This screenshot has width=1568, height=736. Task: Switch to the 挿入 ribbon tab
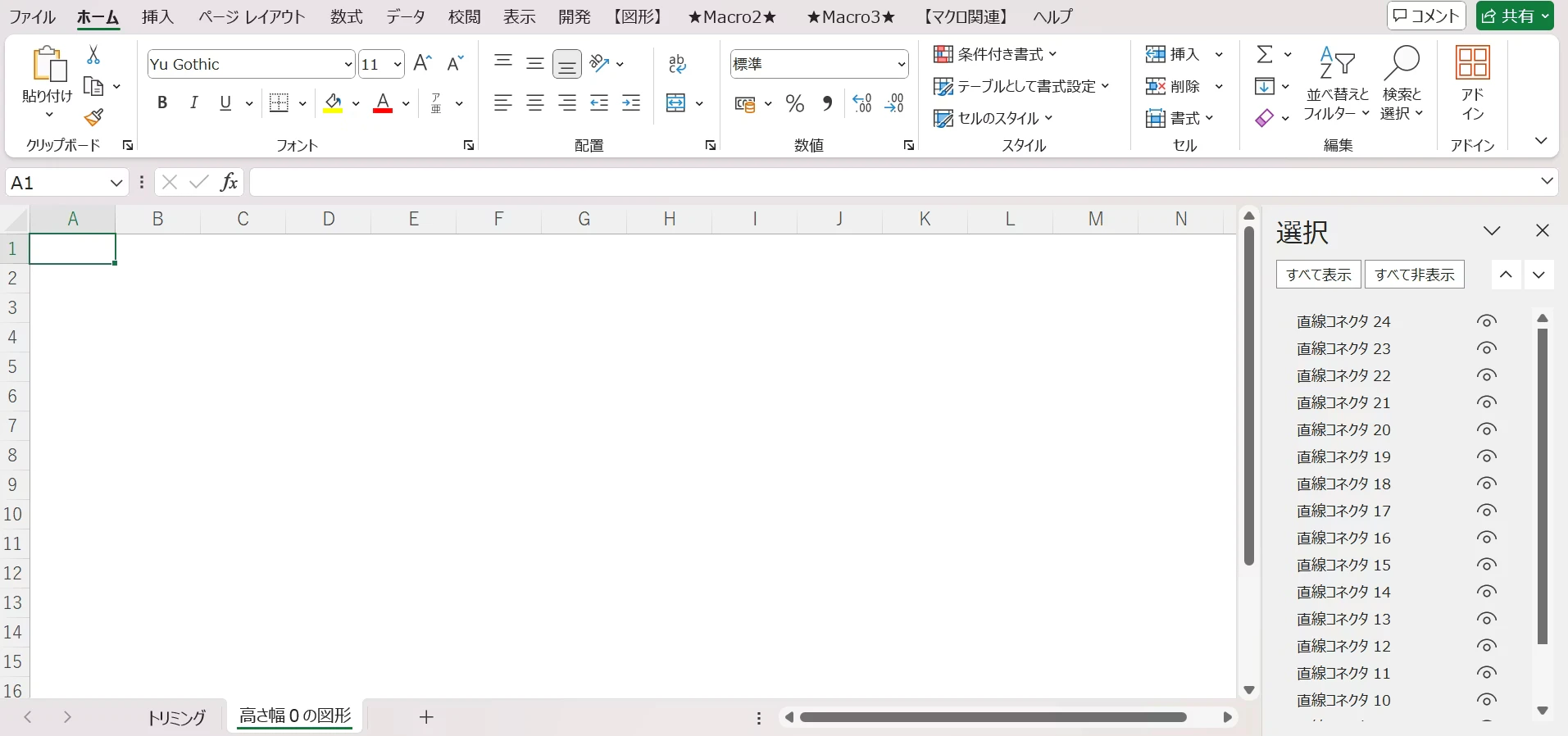point(157,16)
